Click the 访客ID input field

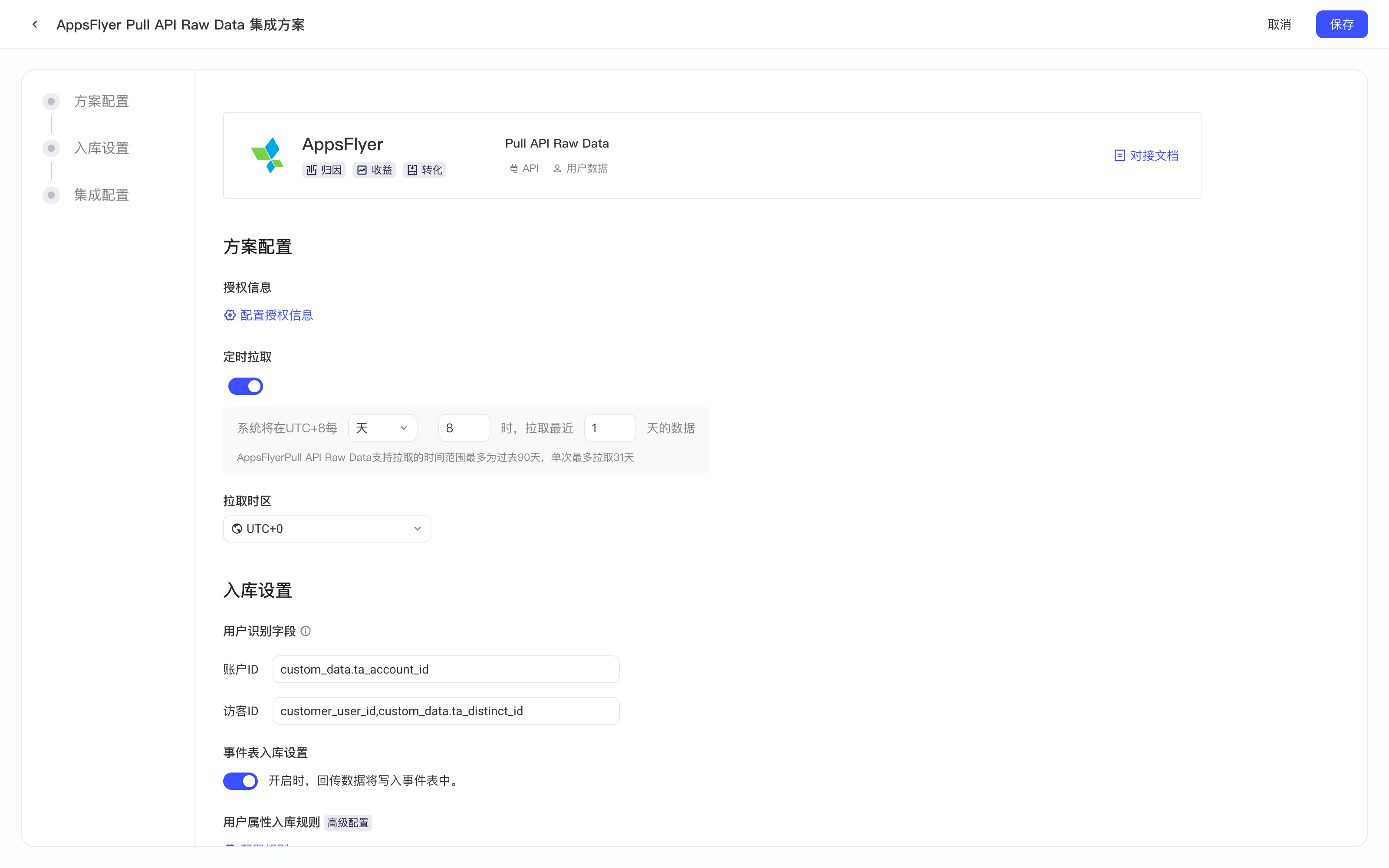(x=446, y=711)
